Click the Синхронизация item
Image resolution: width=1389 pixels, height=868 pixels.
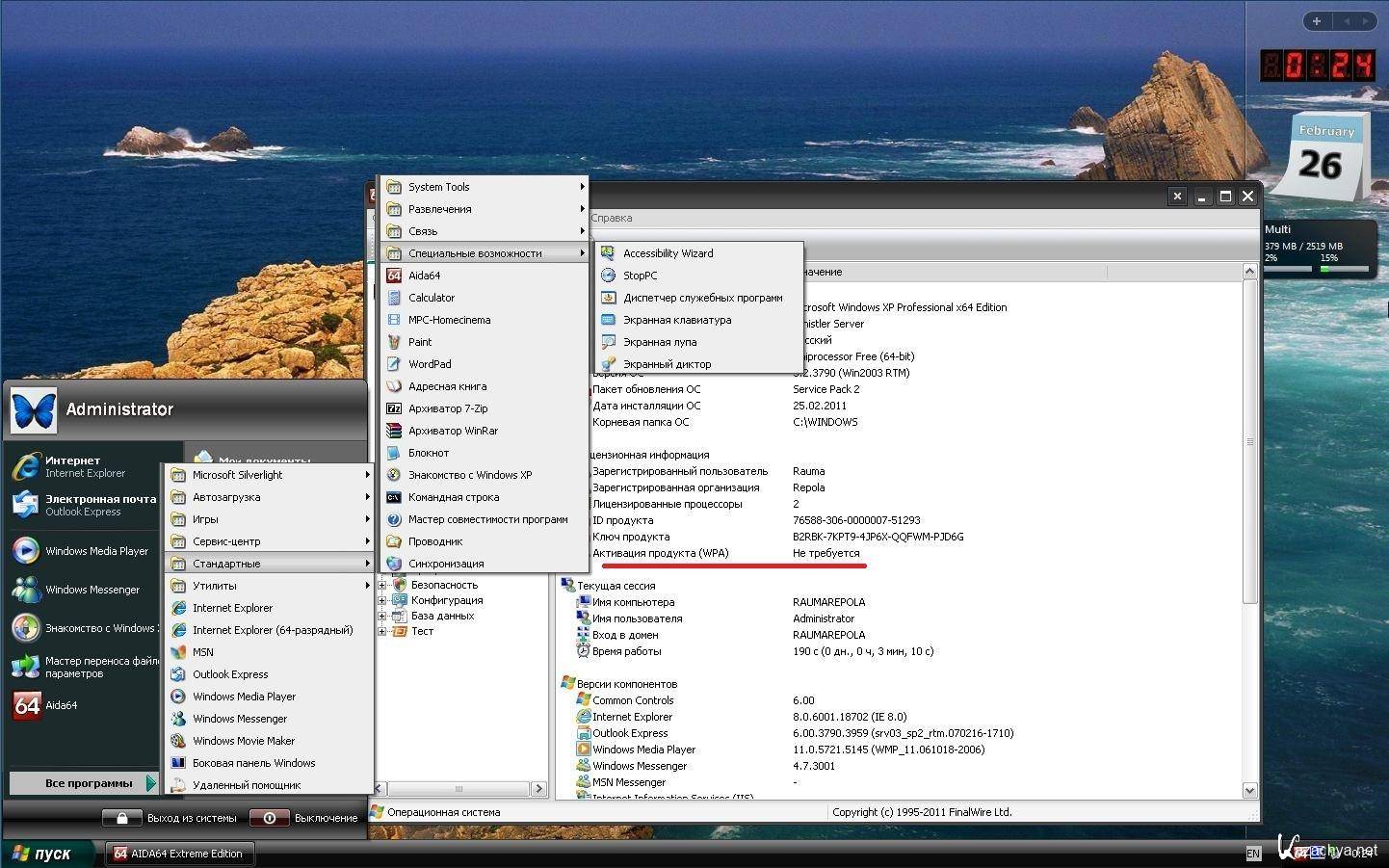coord(484,564)
